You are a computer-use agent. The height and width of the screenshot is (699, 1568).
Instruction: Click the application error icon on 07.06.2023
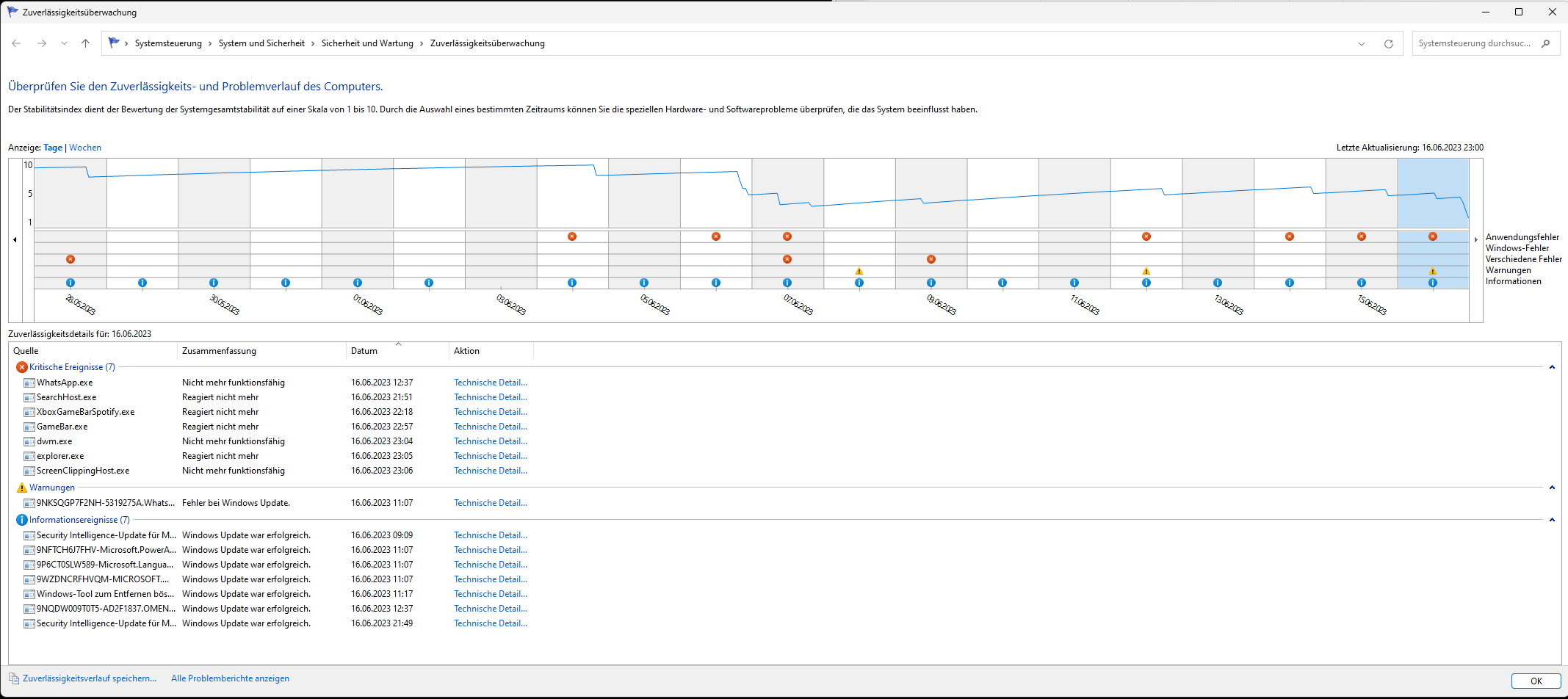click(x=787, y=236)
